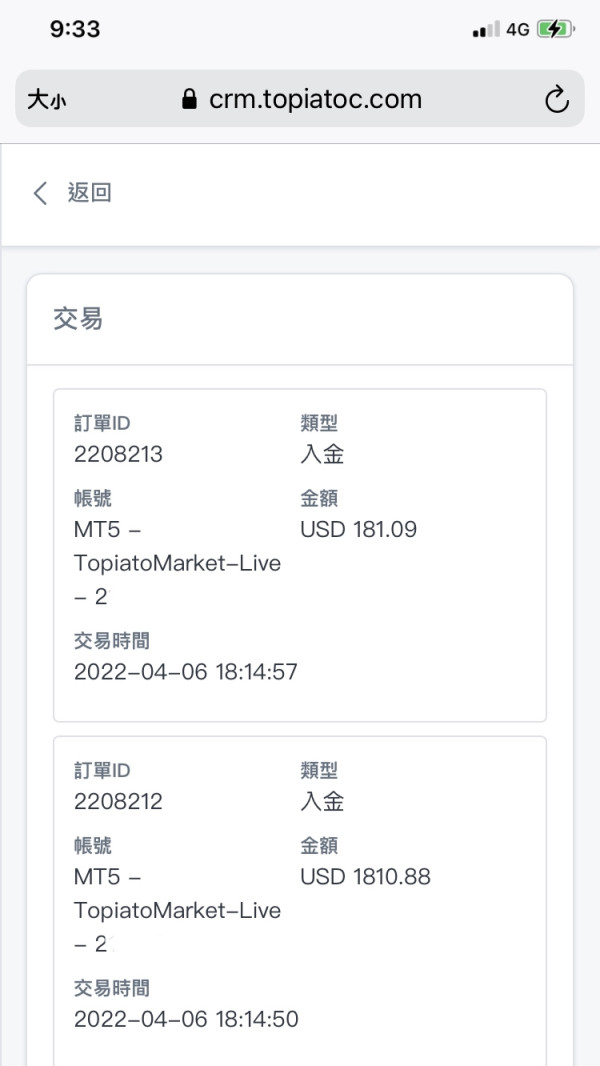Open order ID 2208212
This screenshot has height=1066, width=600.
point(118,802)
